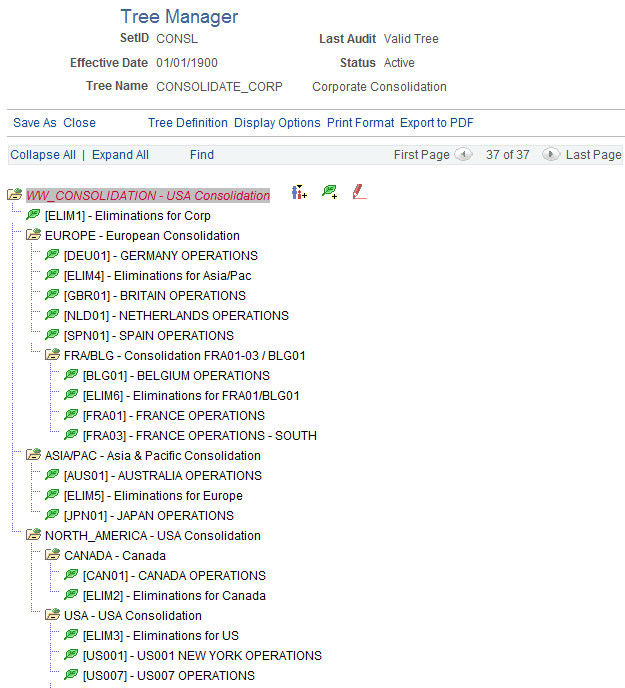The image size is (625, 688).
Task: Click the leaf icon beside NLD01
Action: (52, 315)
